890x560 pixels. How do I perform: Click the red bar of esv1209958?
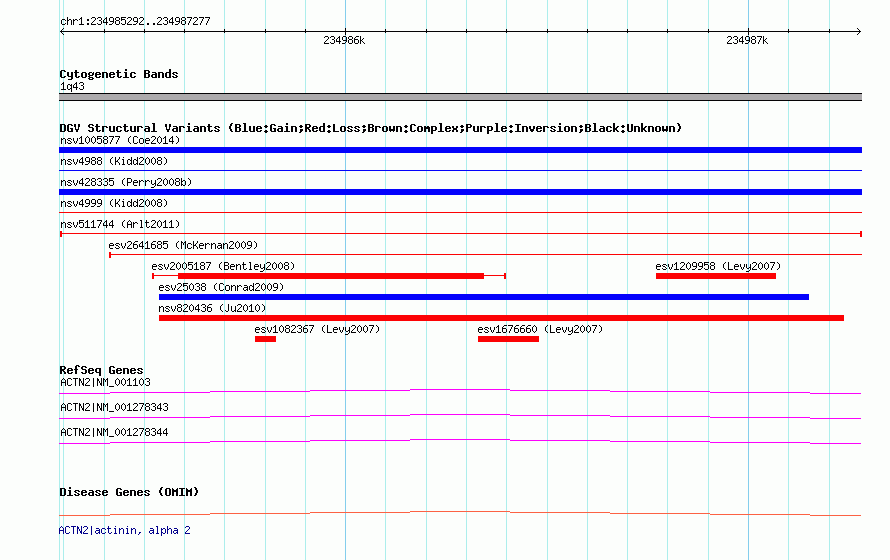click(716, 276)
